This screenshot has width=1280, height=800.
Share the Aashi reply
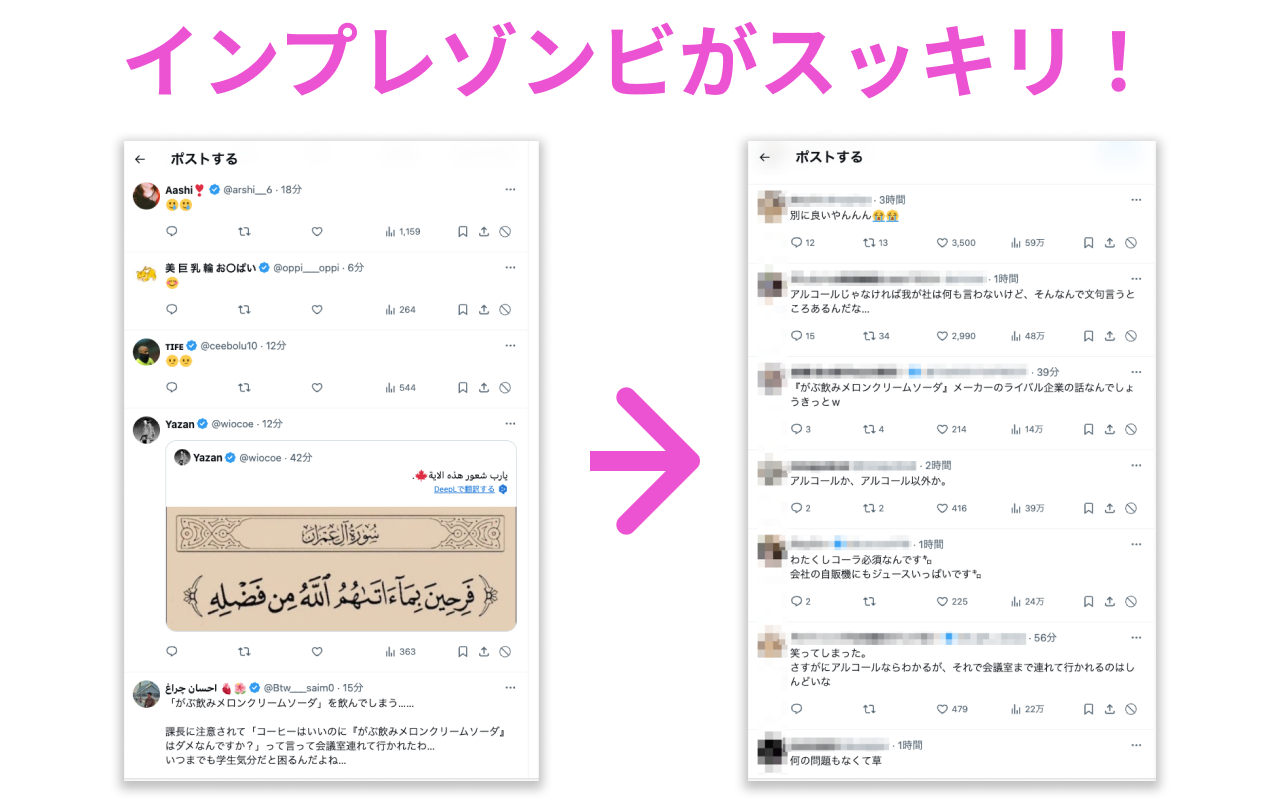pyautogui.click(x=484, y=231)
